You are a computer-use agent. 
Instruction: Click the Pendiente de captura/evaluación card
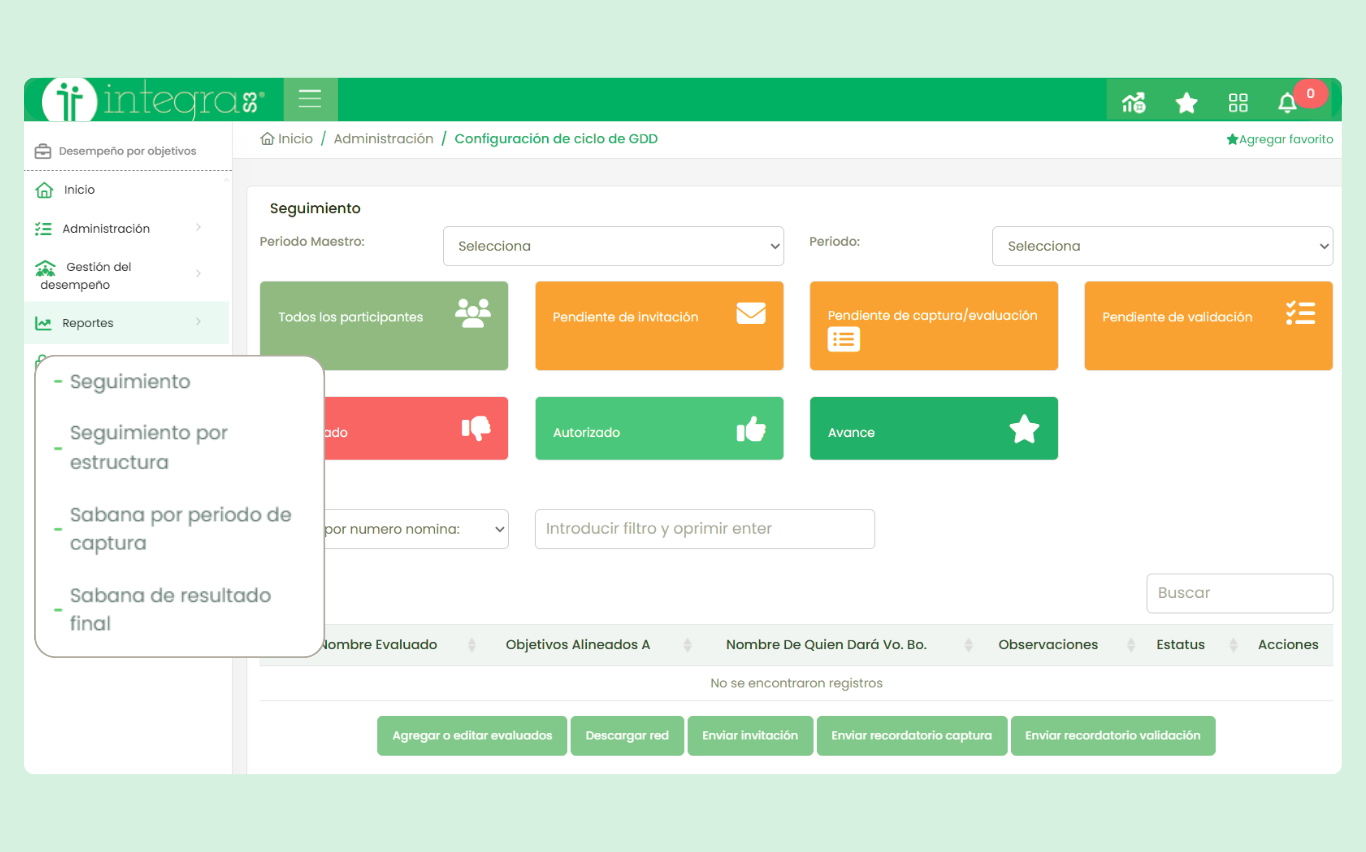pyautogui.click(x=934, y=326)
